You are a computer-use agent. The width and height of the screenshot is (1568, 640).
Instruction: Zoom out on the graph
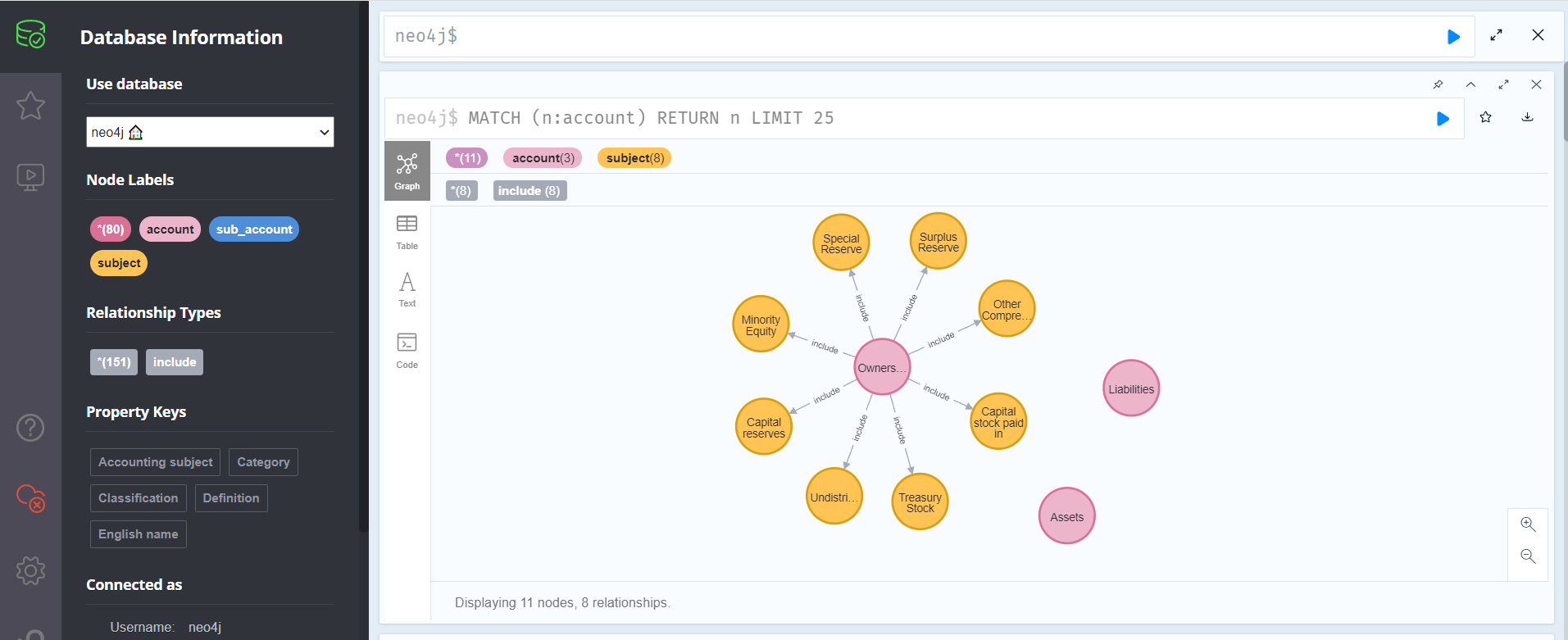(x=1528, y=556)
